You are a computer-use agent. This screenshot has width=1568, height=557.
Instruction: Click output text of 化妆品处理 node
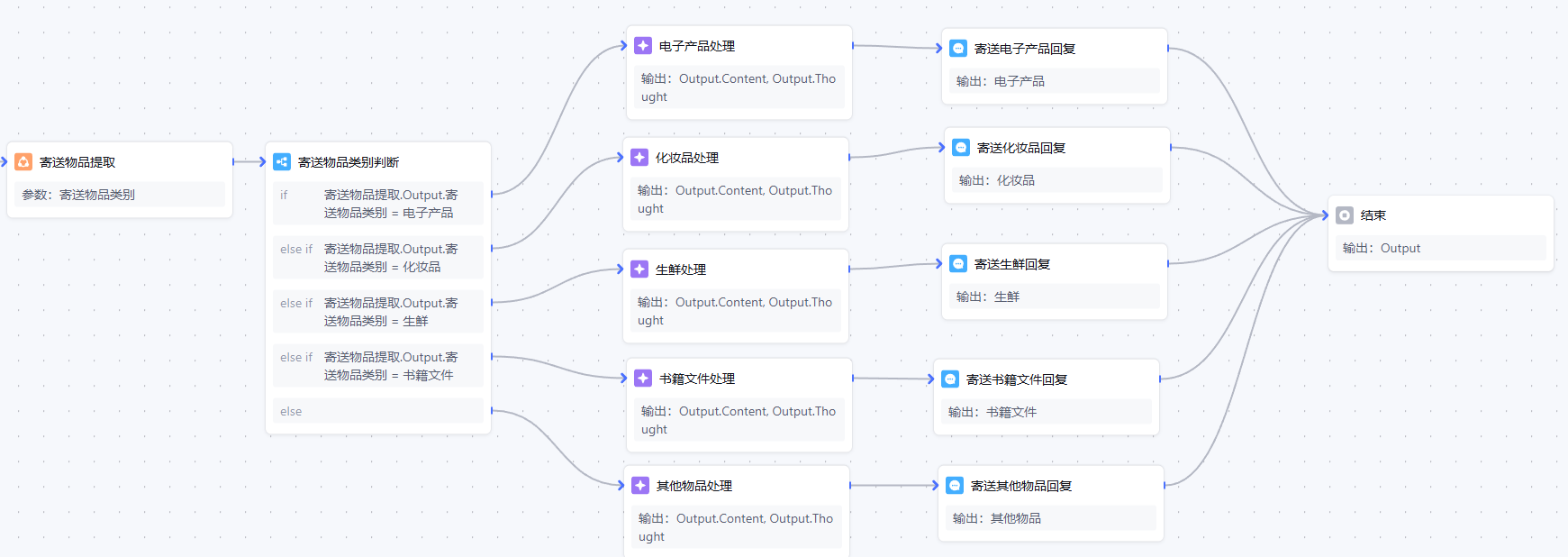point(736,199)
